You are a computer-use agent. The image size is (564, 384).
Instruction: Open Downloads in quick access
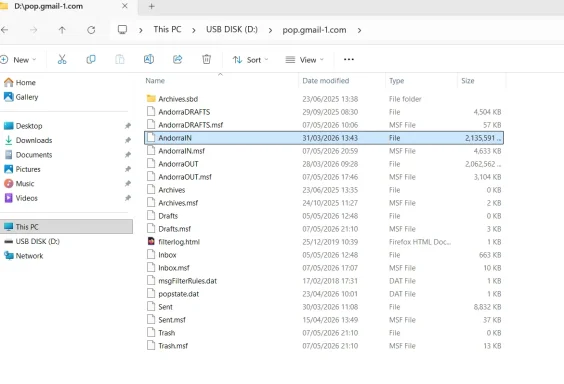pyautogui.click(x=28, y=140)
